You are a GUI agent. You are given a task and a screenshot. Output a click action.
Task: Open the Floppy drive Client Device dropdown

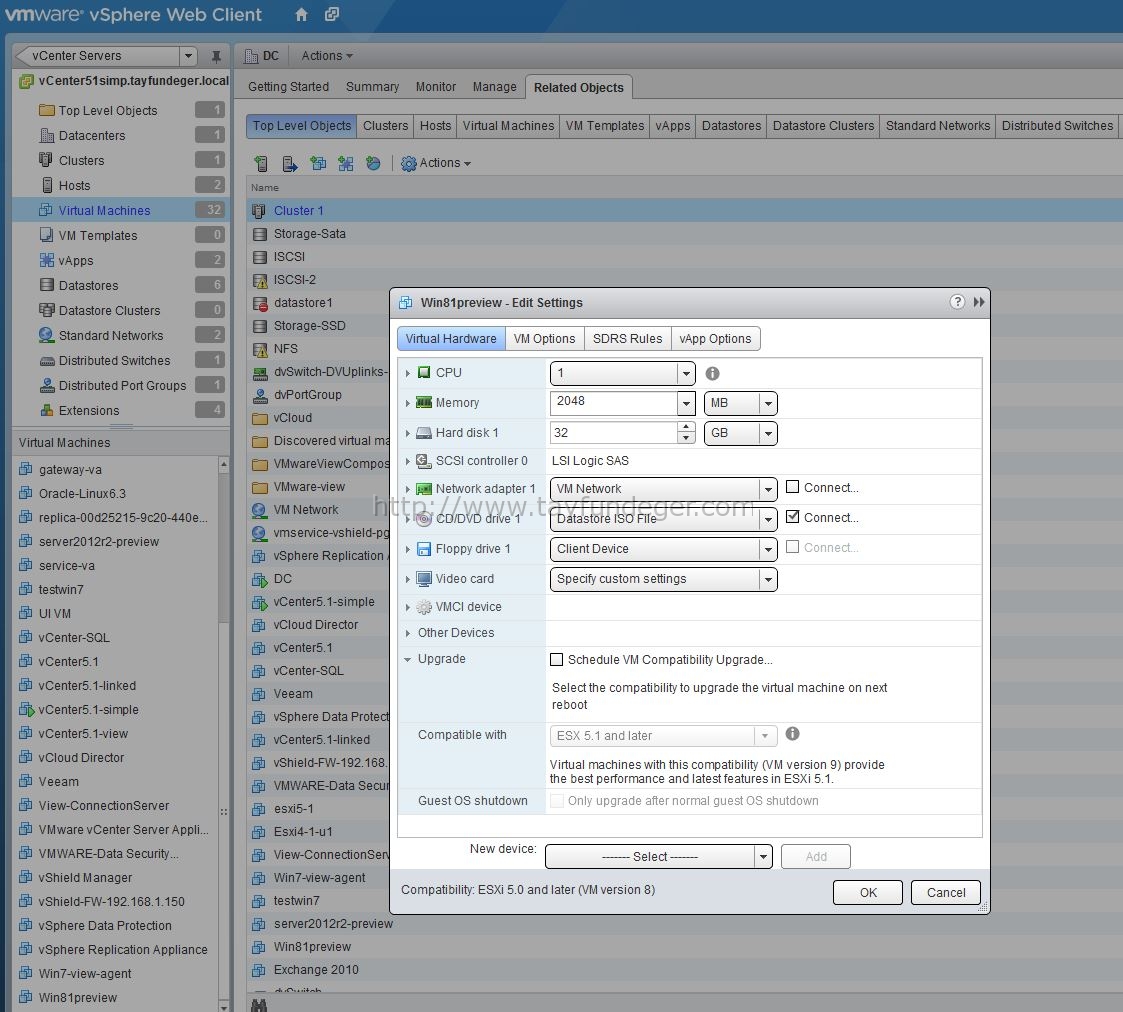tap(768, 549)
